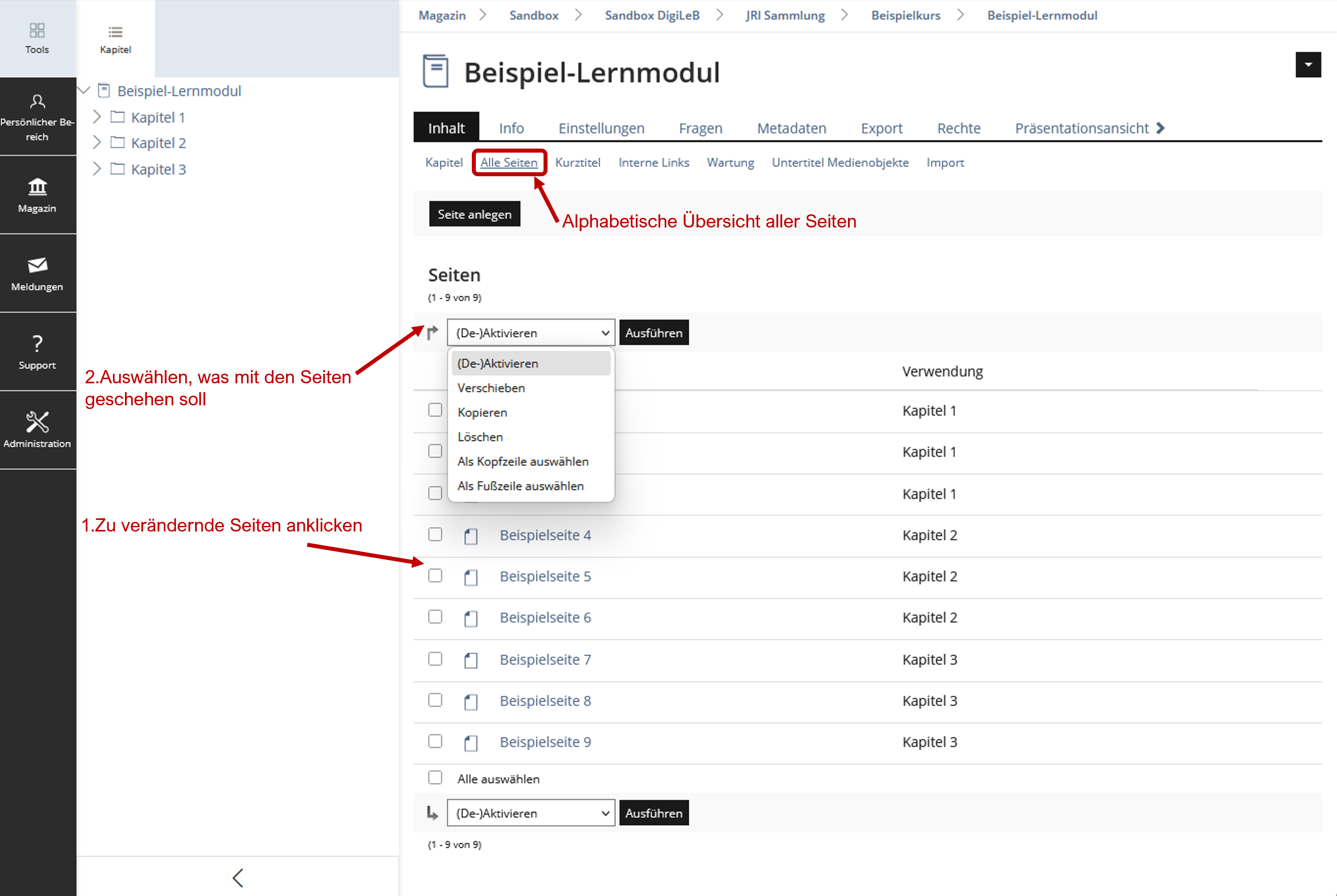Switch to the Einstellungen tab
1337x896 pixels.
pos(601,128)
